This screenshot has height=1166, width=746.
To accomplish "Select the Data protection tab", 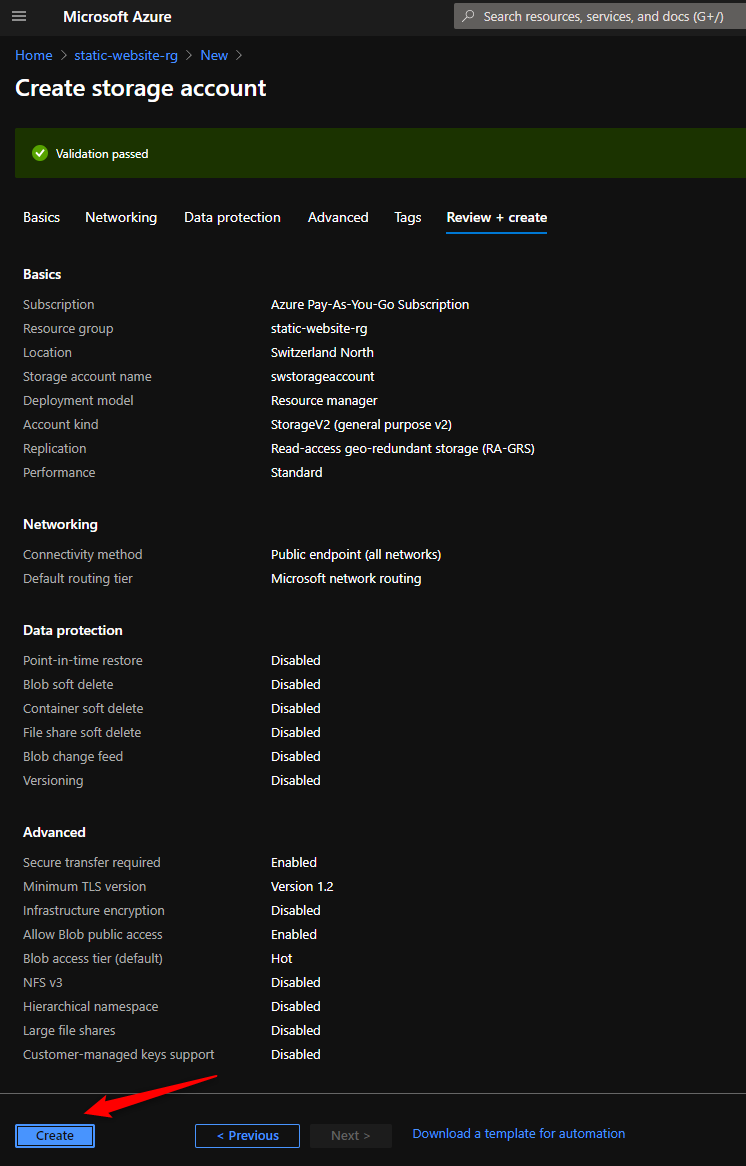I will (x=232, y=217).
